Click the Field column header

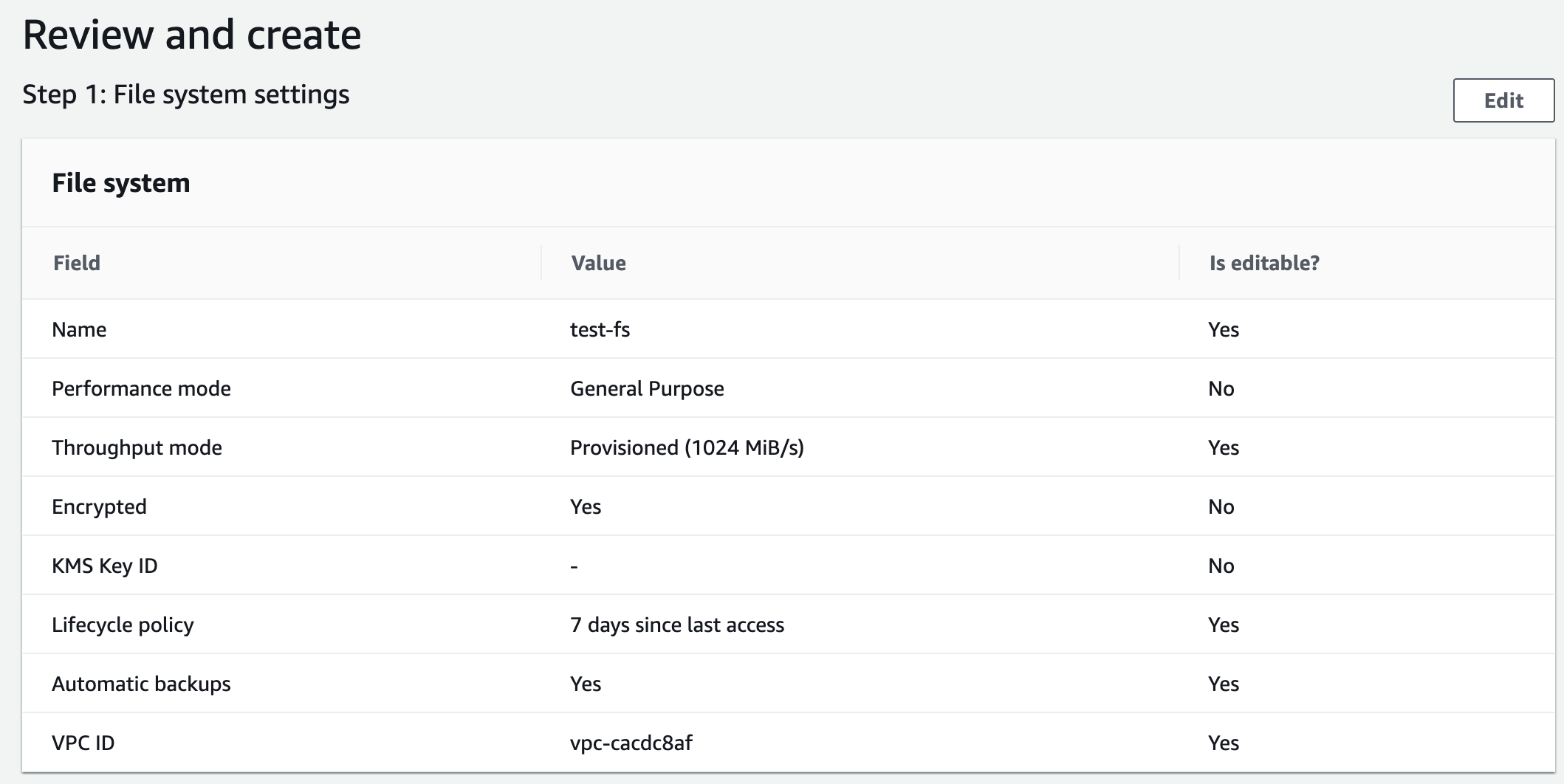tap(76, 263)
